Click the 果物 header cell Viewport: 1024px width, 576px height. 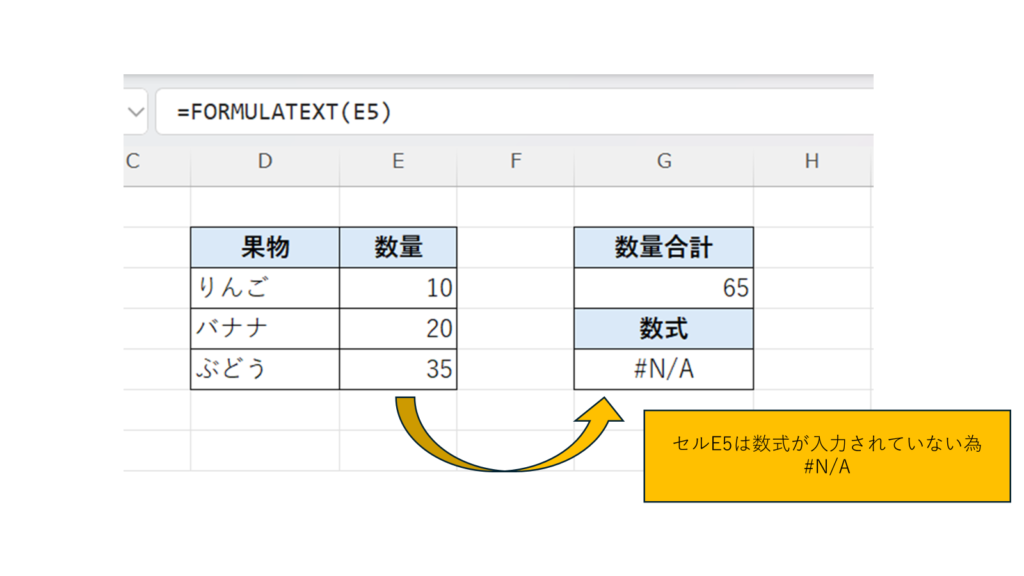pyautogui.click(x=264, y=247)
